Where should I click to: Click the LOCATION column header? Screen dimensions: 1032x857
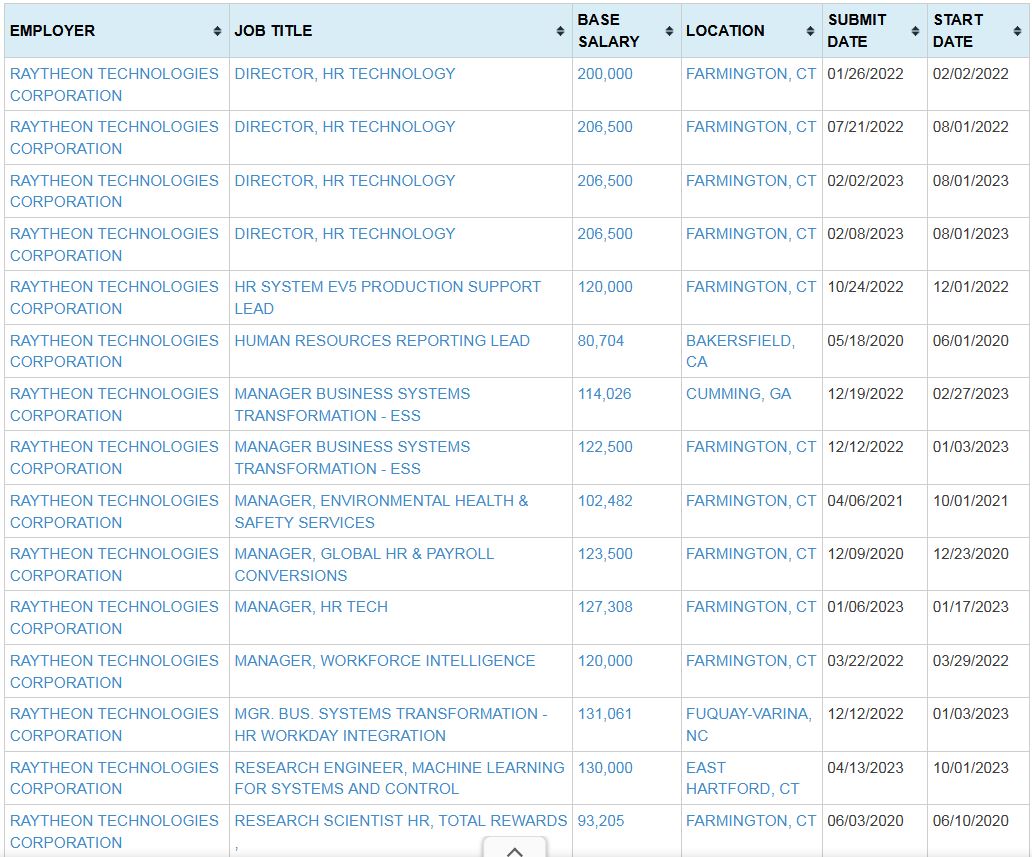(751, 30)
